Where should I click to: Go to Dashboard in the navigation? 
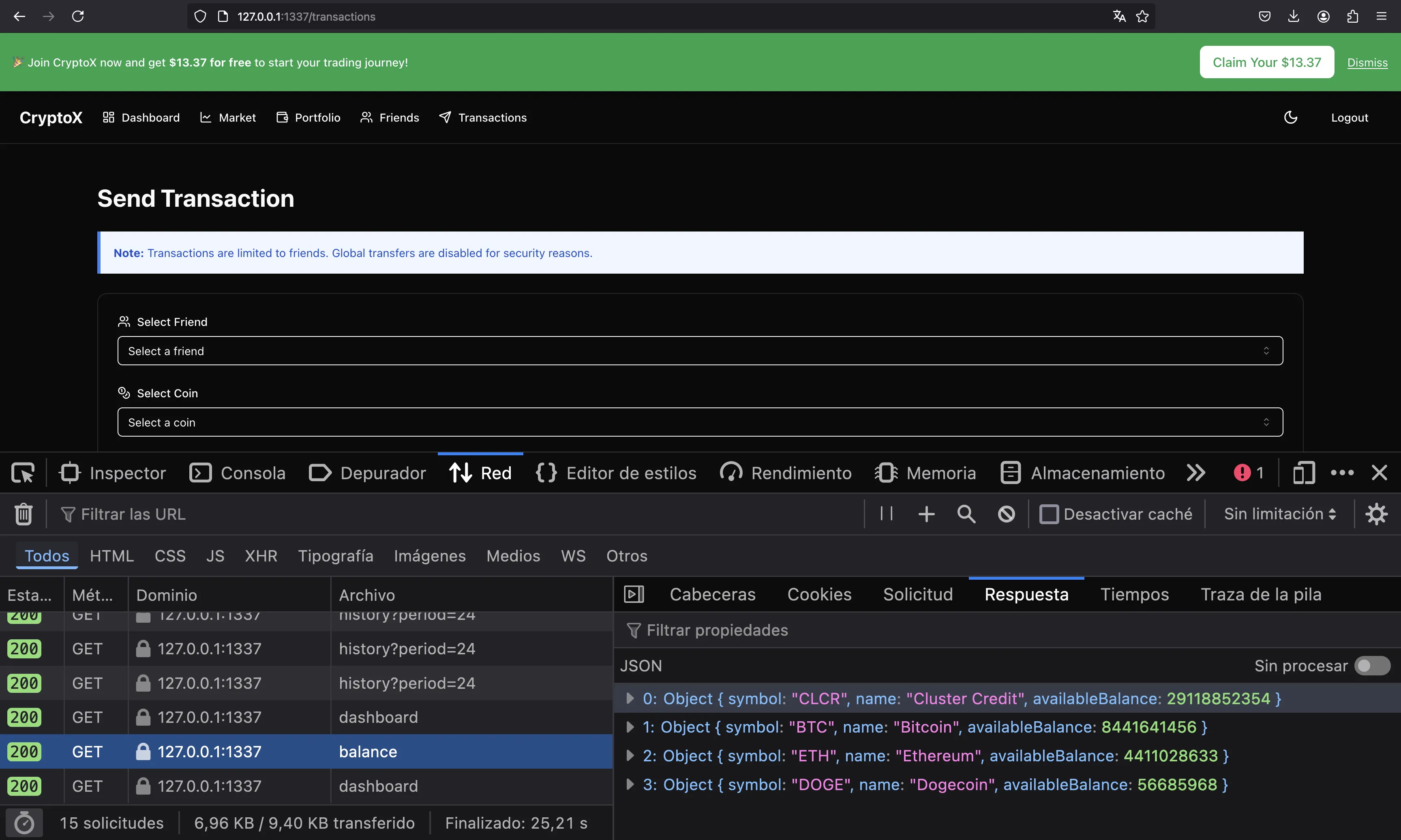[141, 118]
